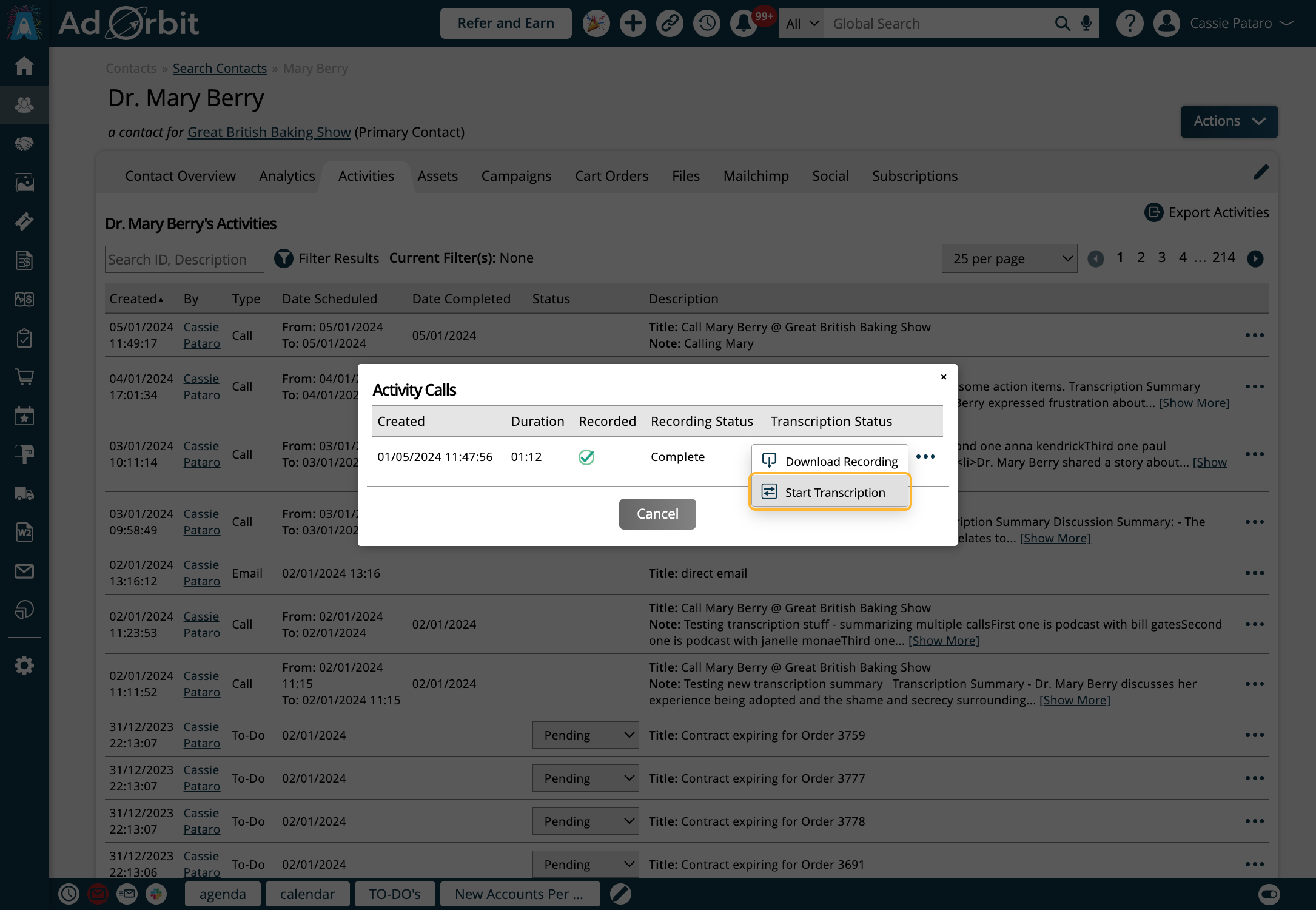Click the link chain icon in header

pyautogui.click(x=670, y=23)
